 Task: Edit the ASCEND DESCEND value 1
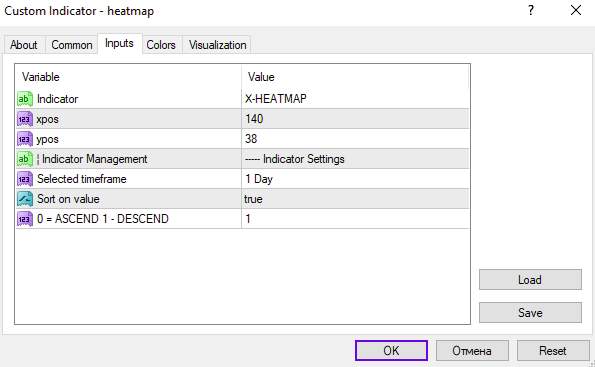click(x=355, y=219)
